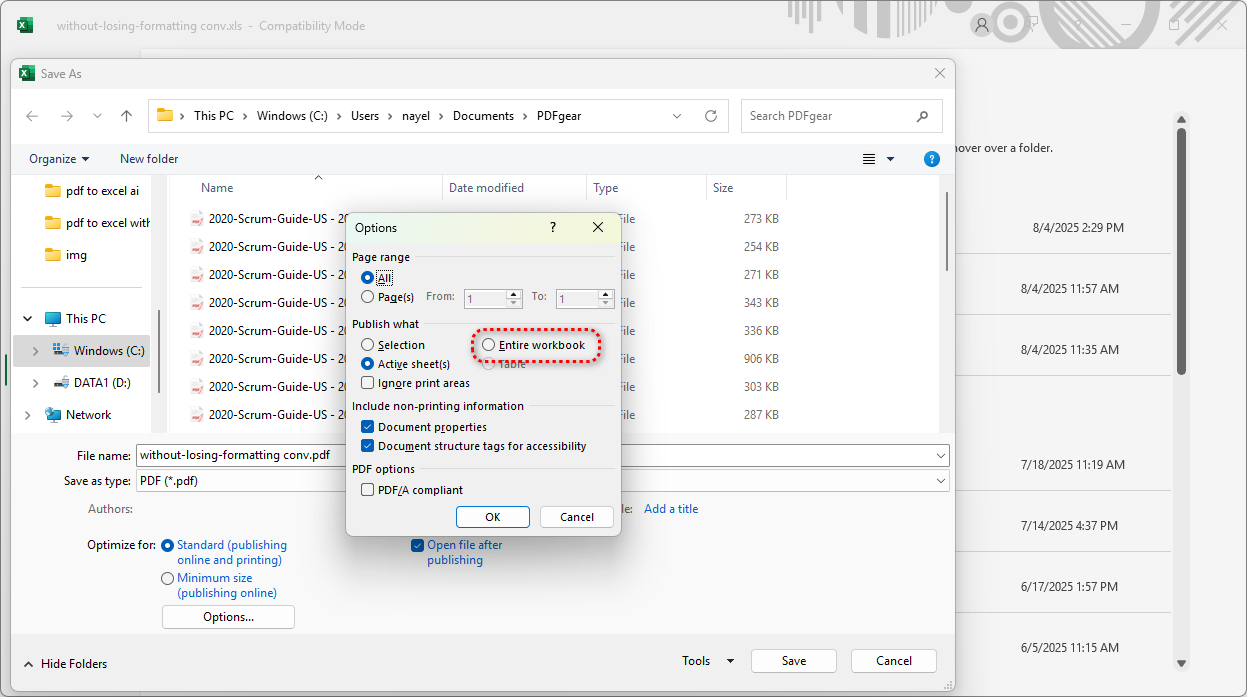Refresh the PDFgear folder listing
The height and width of the screenshot is (697, 1247).
point(711,116)
